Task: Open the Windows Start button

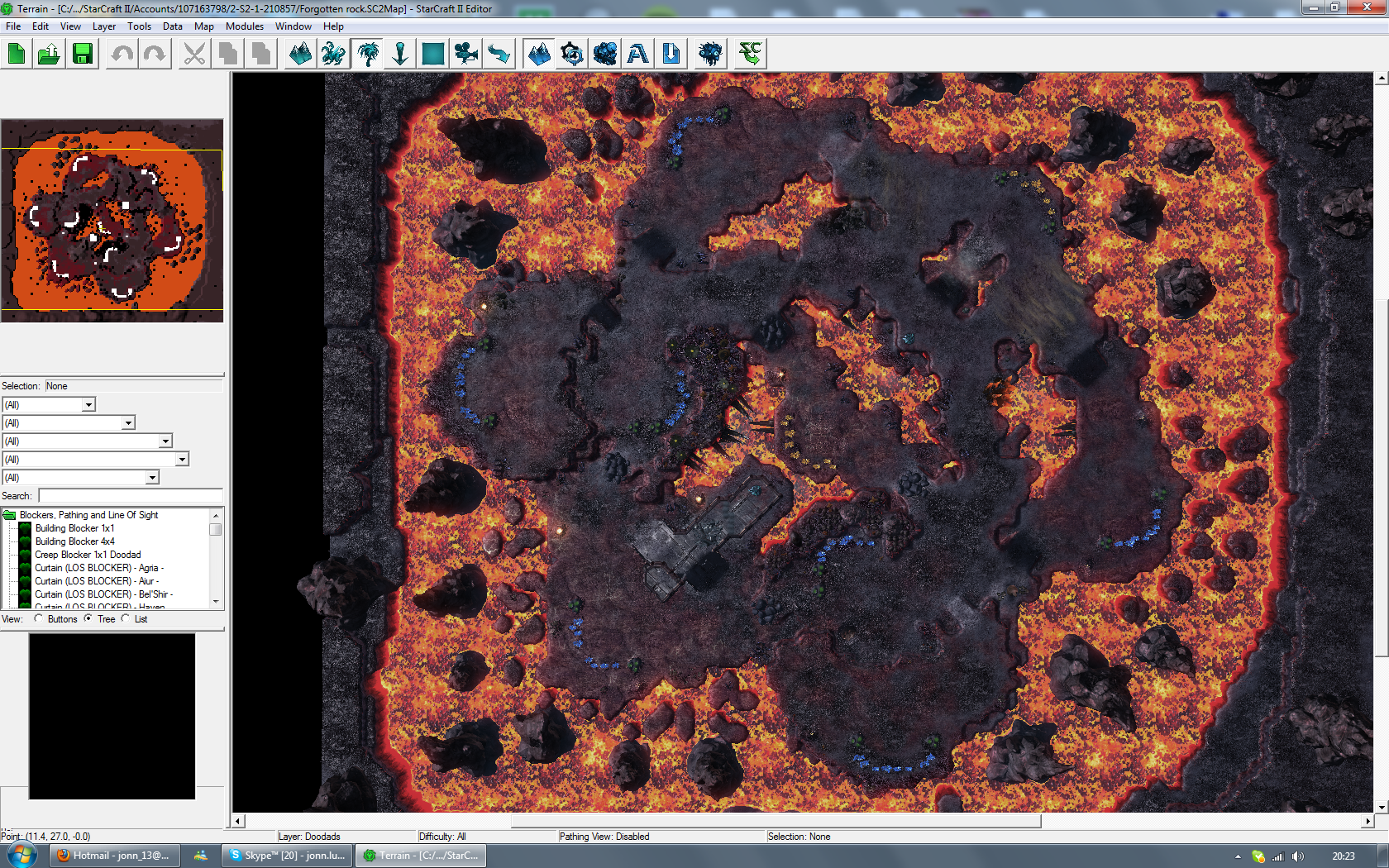Action: [21, 855]
